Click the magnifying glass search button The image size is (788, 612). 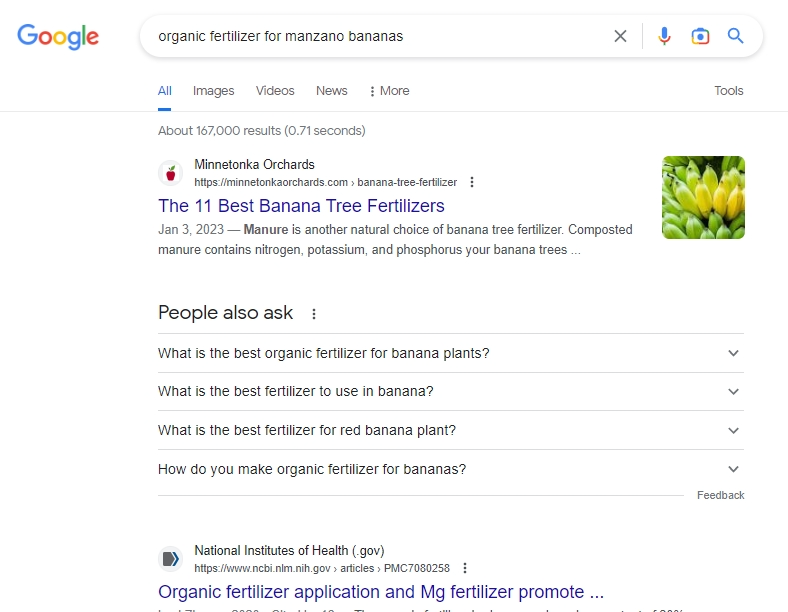click(735, 36)
